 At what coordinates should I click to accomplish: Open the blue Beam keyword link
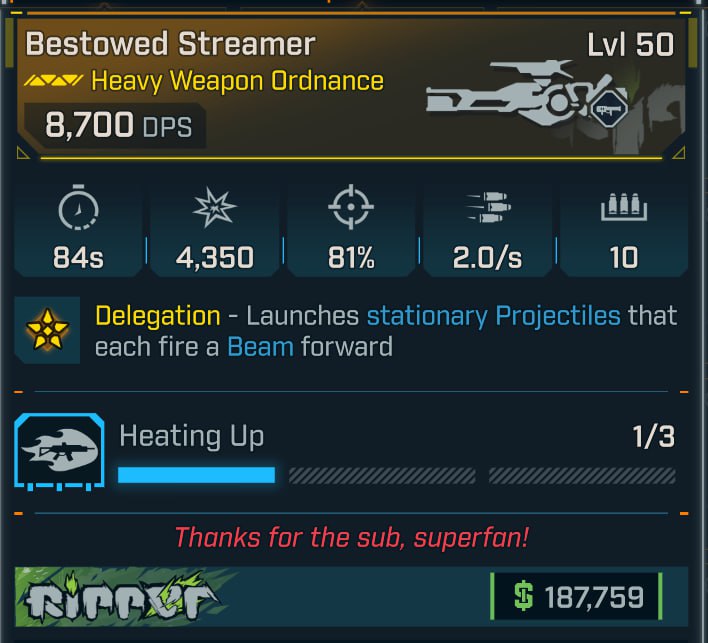[261, 347]
